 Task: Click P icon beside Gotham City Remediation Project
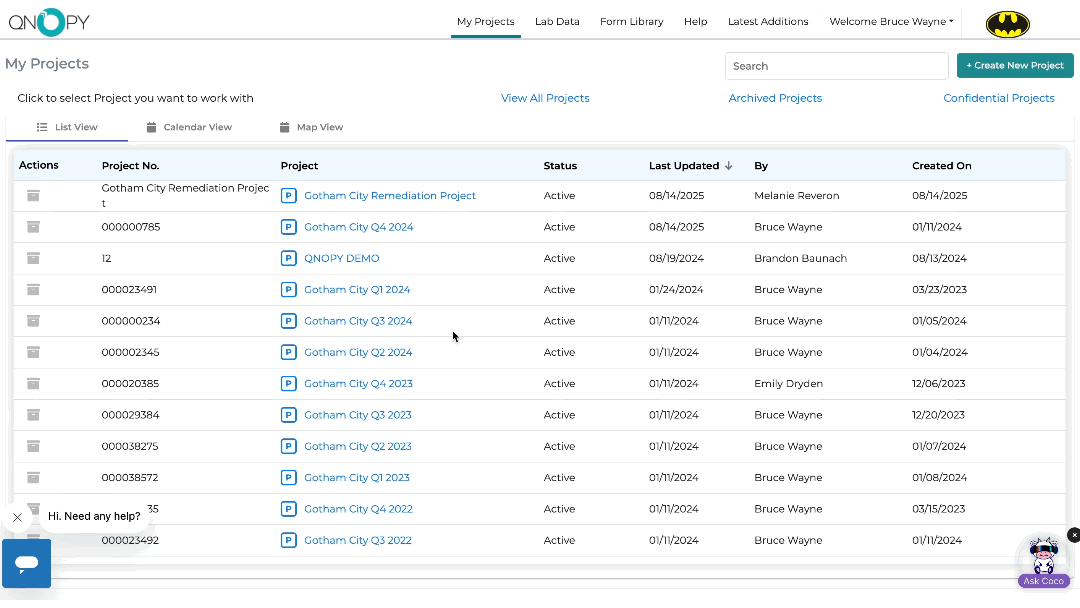(x=289, y=196)
